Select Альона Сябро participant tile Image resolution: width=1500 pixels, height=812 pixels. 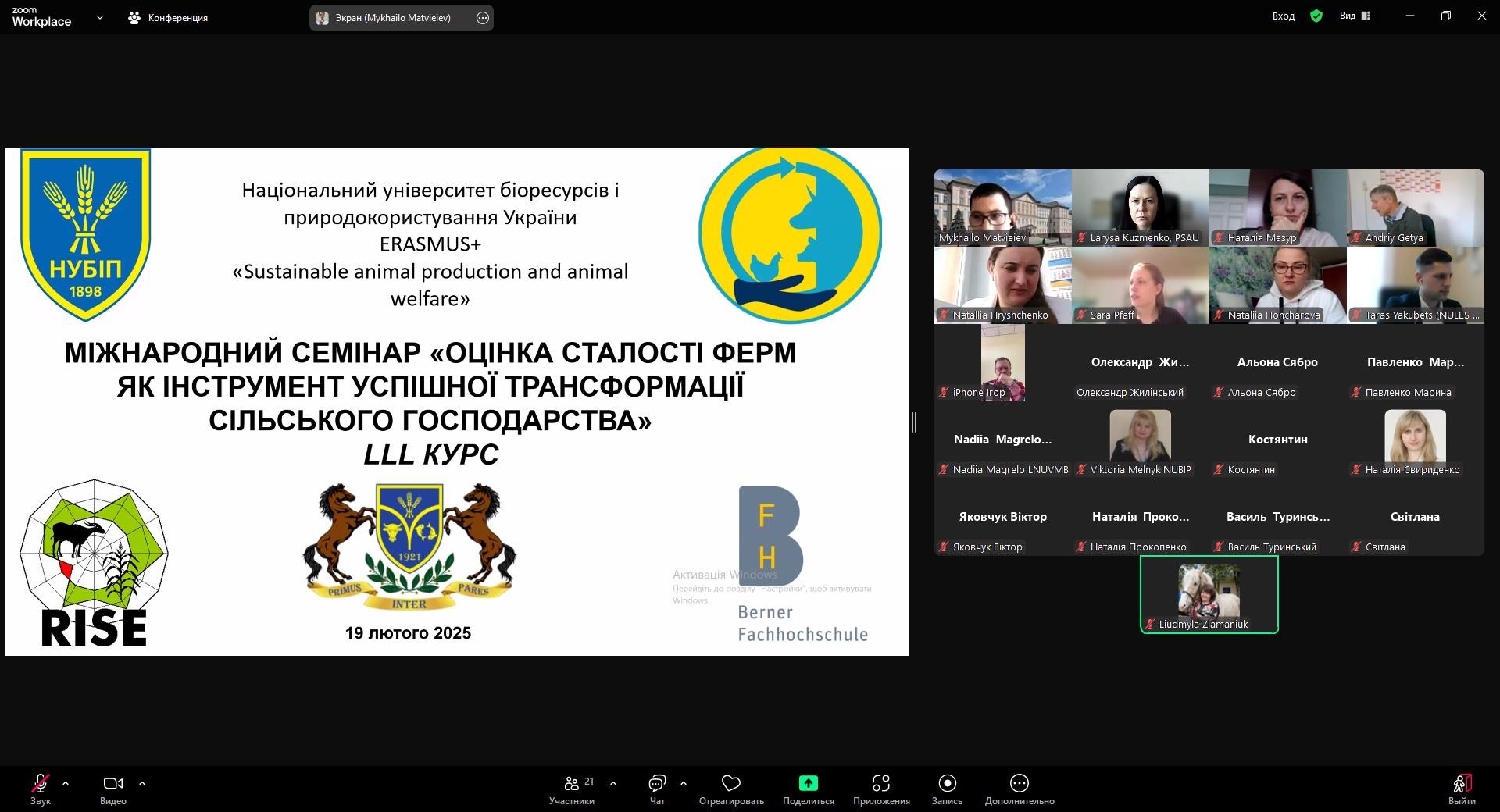click(x=1278, y=362)
